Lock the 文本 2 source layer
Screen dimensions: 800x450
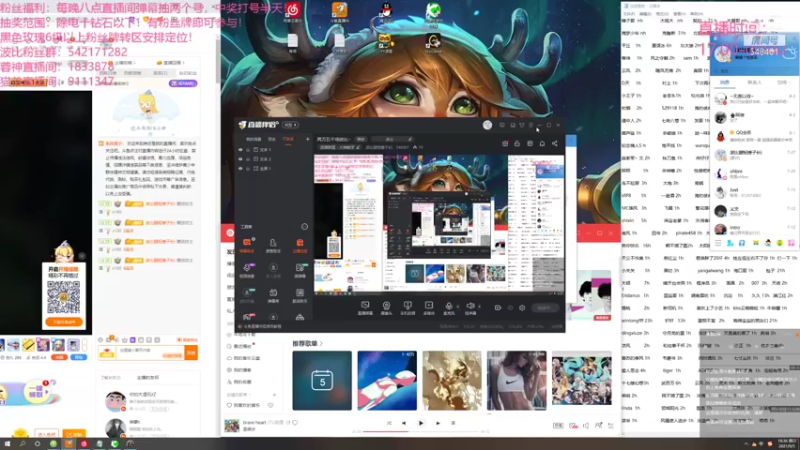coord(248,159)
